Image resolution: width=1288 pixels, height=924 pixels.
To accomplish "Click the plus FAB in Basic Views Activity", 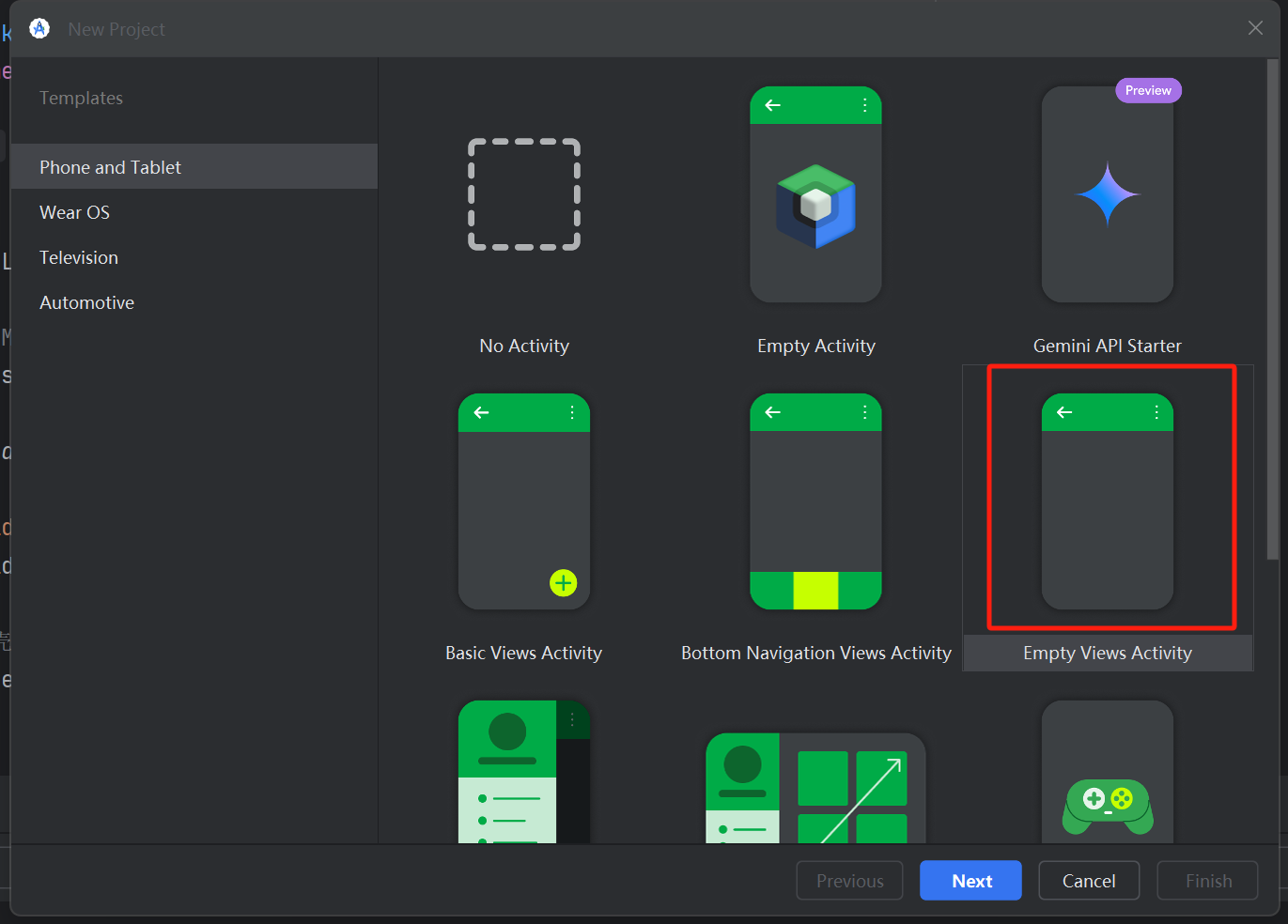I will pyautogui.click(x=563, y=583).
